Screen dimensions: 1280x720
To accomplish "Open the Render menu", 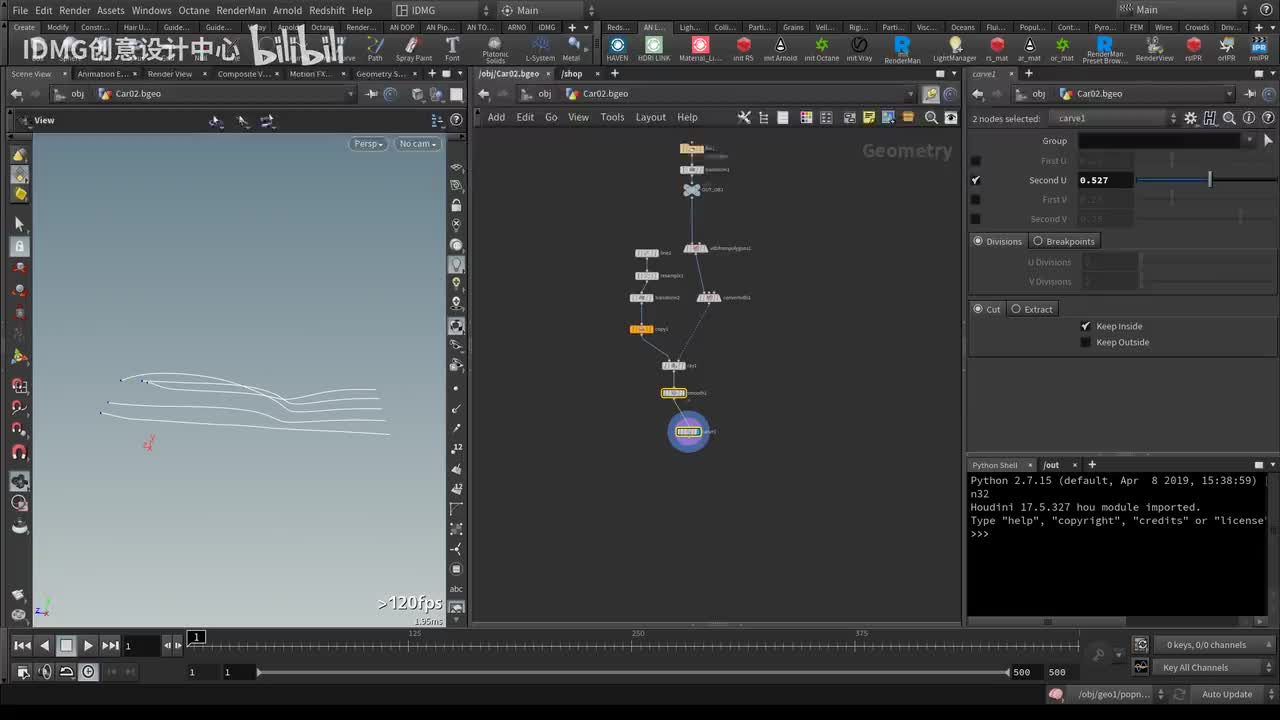I will [x=75, y=10].
